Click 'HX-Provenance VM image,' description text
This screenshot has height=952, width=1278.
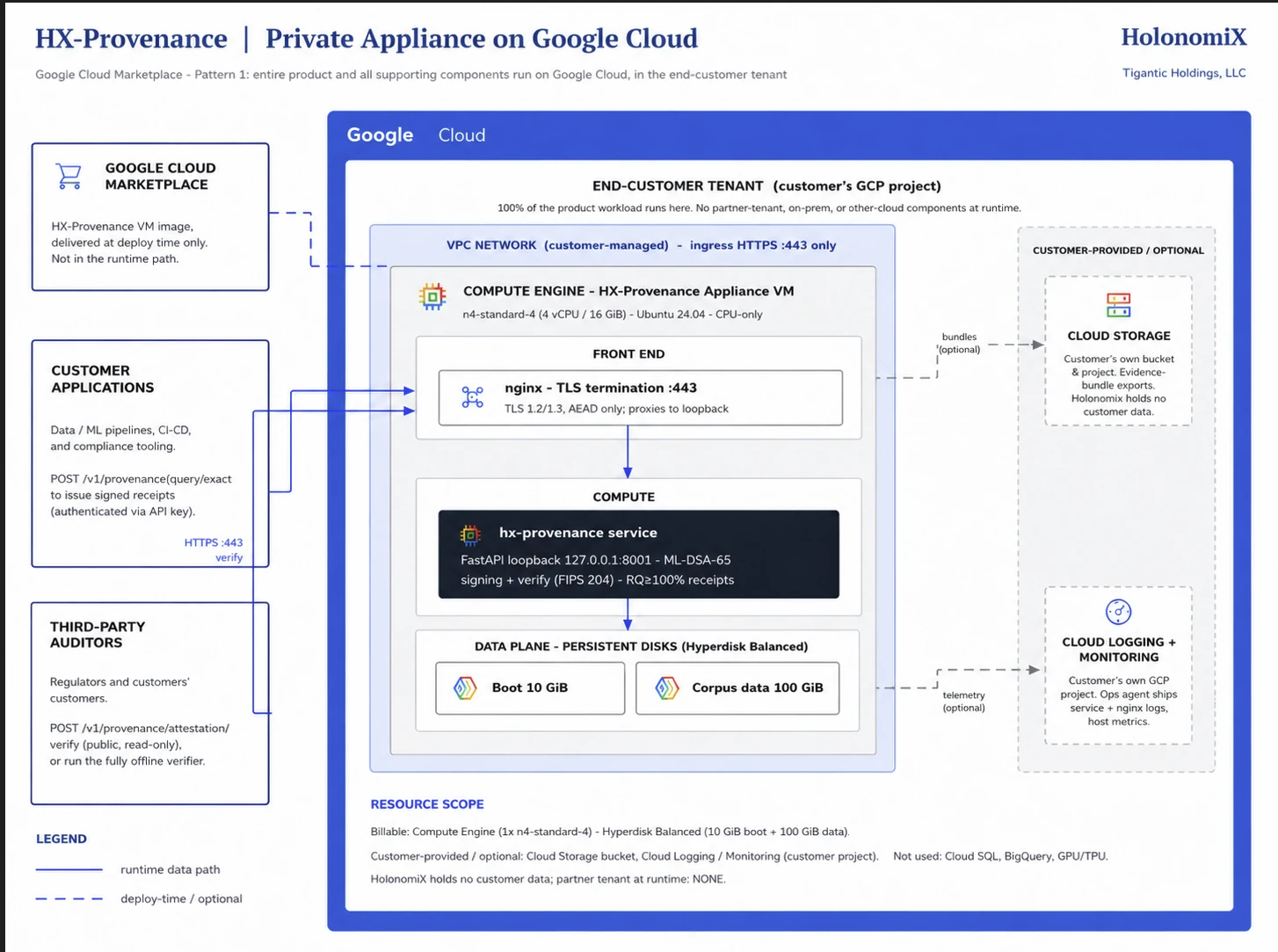122,226
